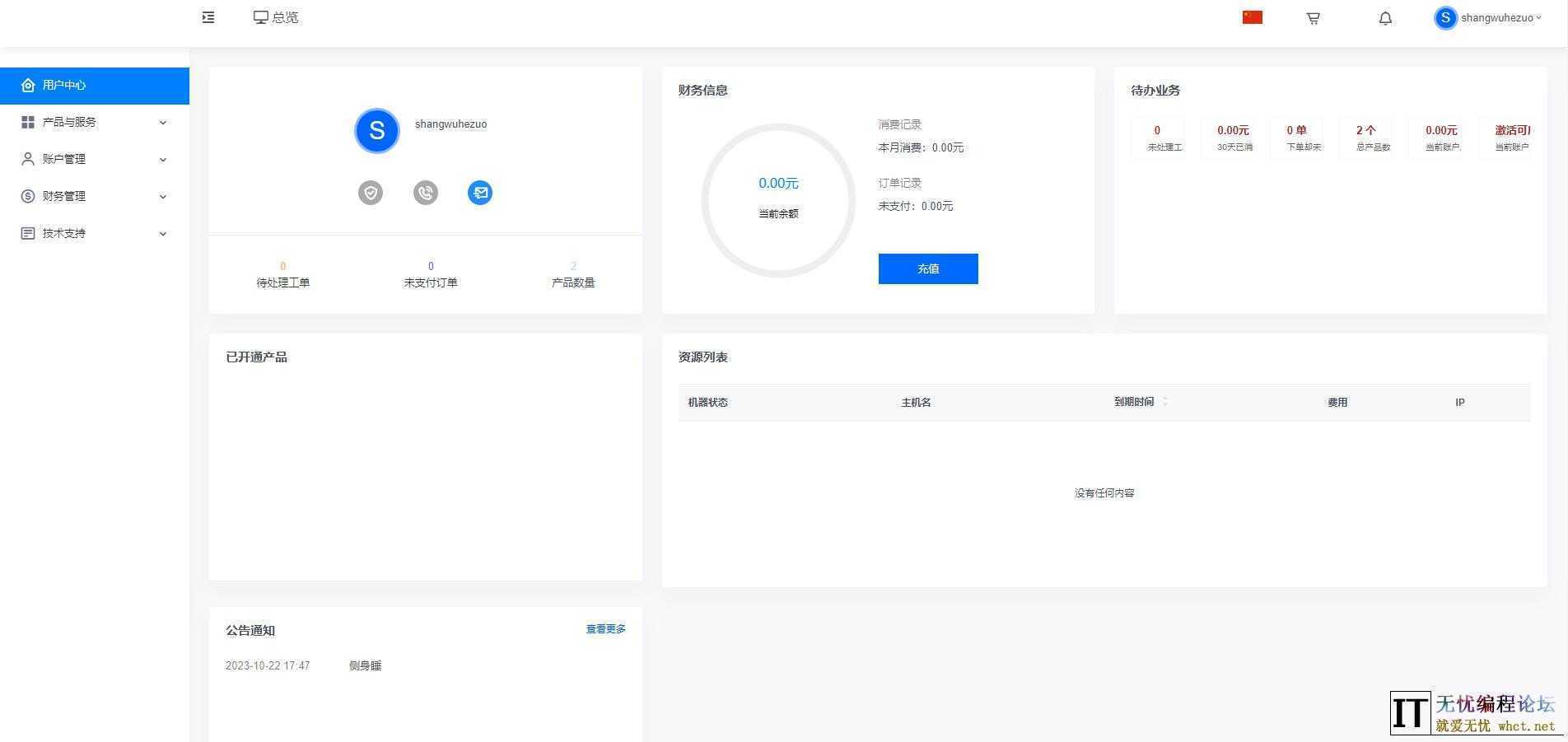Viewport: 1568px width, 742px height.
Task: Open the 查看更多 announcements link
Action: tap(605, 629)
